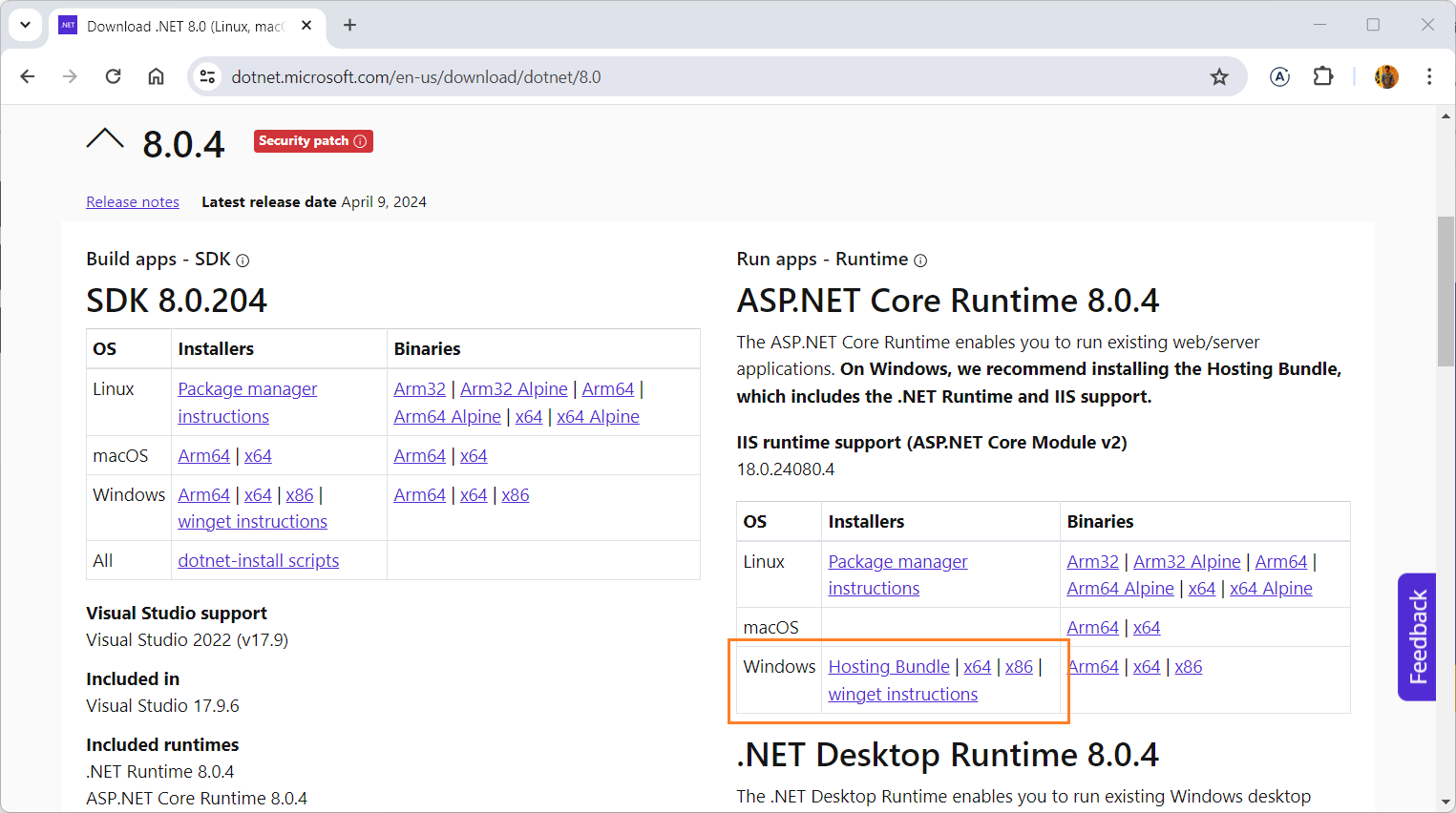The height and width of the screenshot is (813, 1456).
Task: Click the user profile avatar
Action: coord(1386,76)
